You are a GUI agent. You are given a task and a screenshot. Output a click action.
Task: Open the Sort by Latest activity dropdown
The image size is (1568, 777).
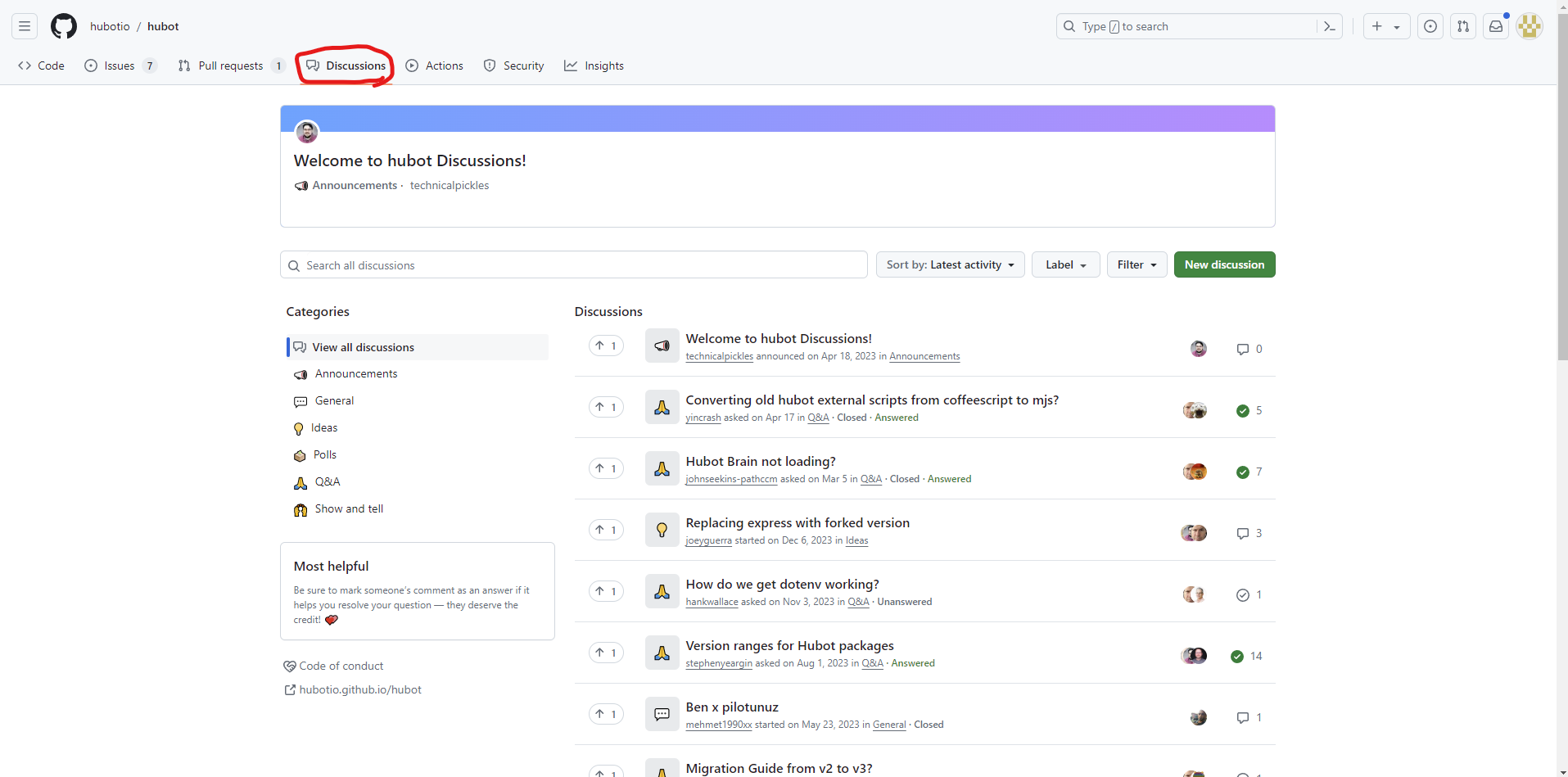click(x=950, y=264)
